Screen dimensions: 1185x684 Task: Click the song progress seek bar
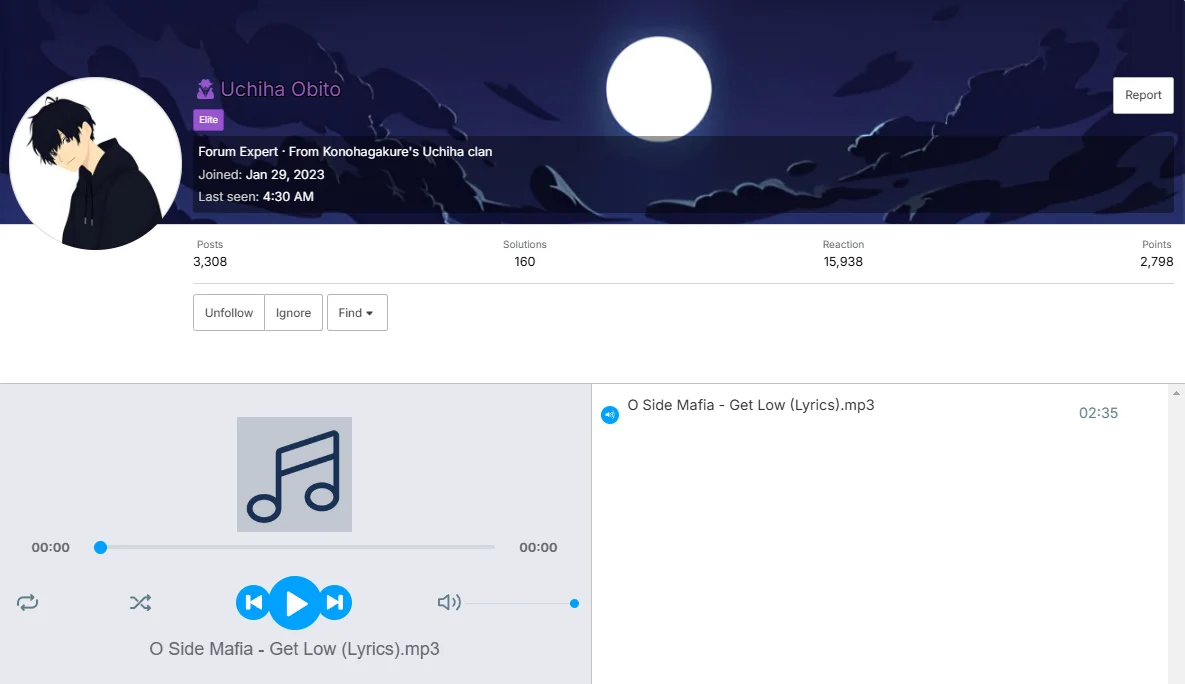click(x=297, y=546)
